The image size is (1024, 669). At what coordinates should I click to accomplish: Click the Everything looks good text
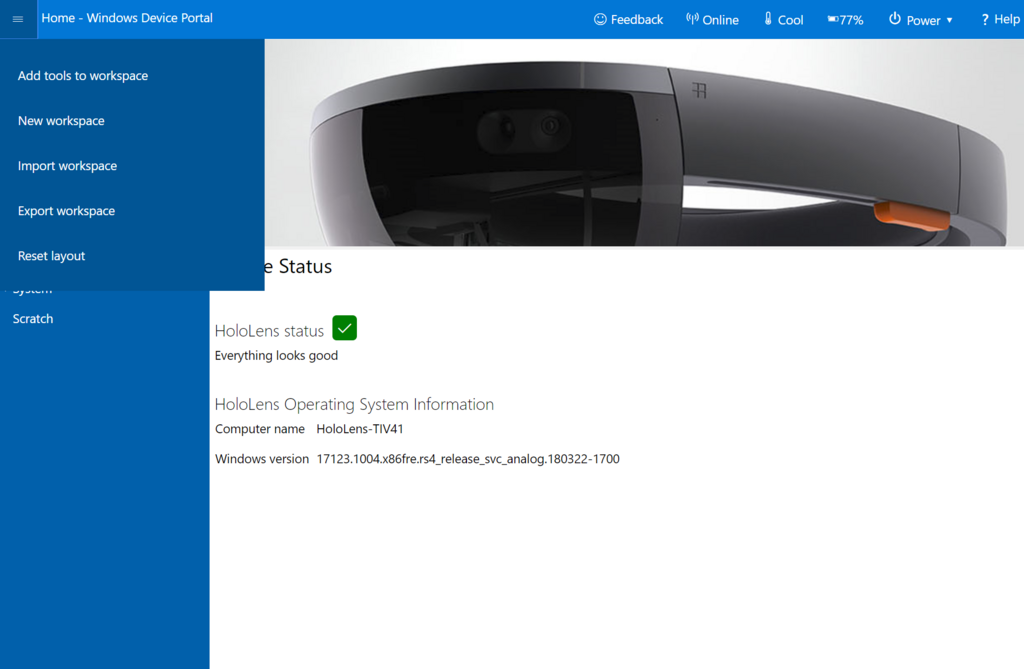pyautogui.click(x=276, y=355)
